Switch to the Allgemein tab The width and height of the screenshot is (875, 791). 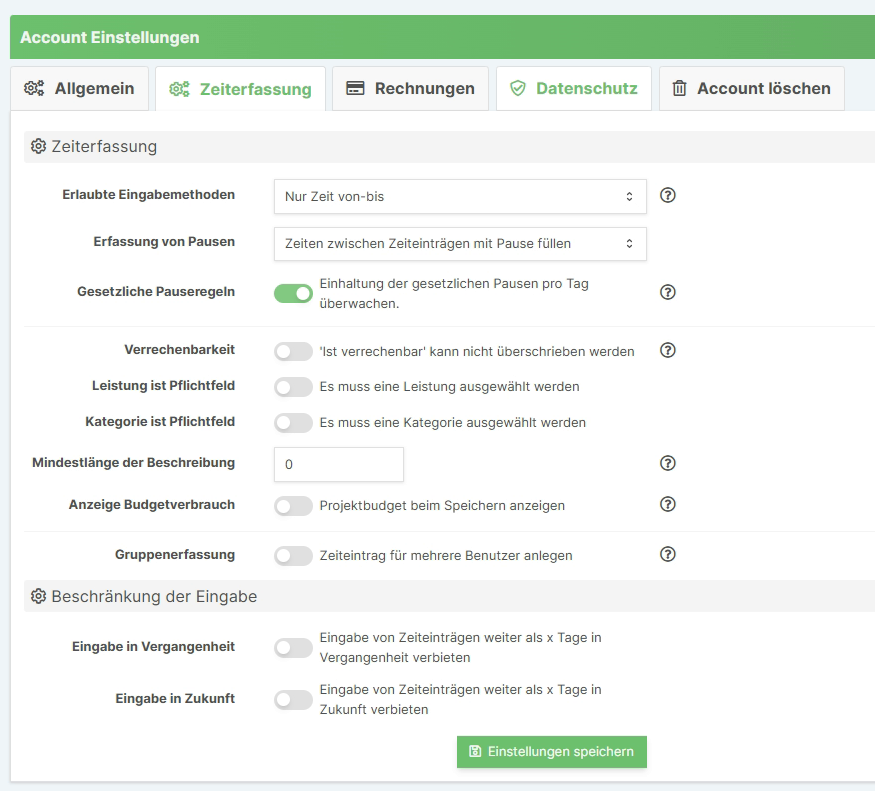coord(80,89)
